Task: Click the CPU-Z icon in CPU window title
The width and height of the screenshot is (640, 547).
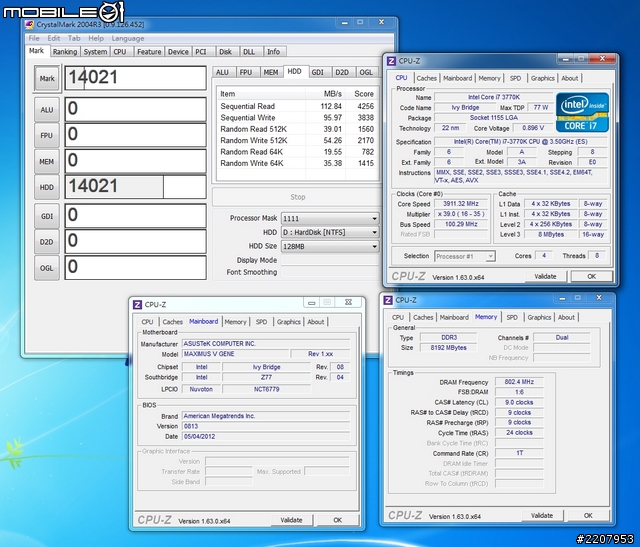Action: coord(391,61)
